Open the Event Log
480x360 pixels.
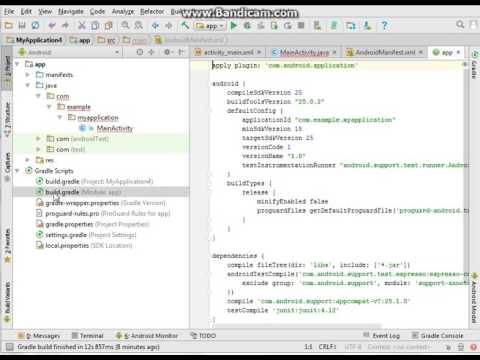(382, 336)
